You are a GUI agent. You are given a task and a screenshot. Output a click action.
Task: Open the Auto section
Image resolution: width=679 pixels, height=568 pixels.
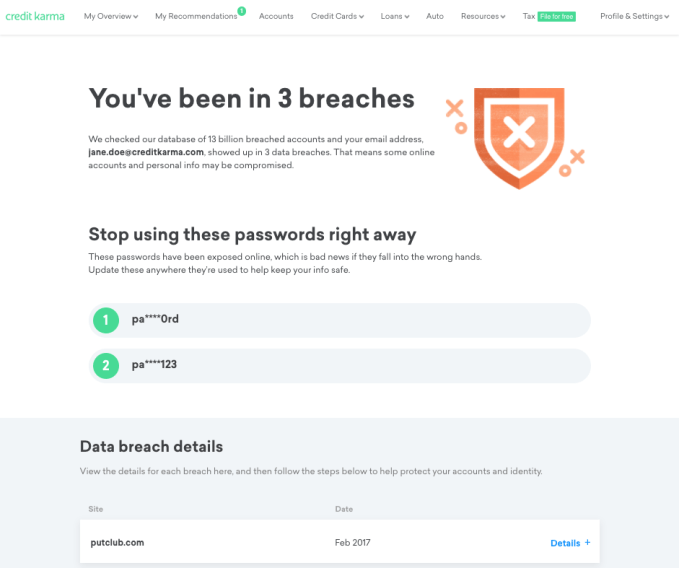point(435,17)
